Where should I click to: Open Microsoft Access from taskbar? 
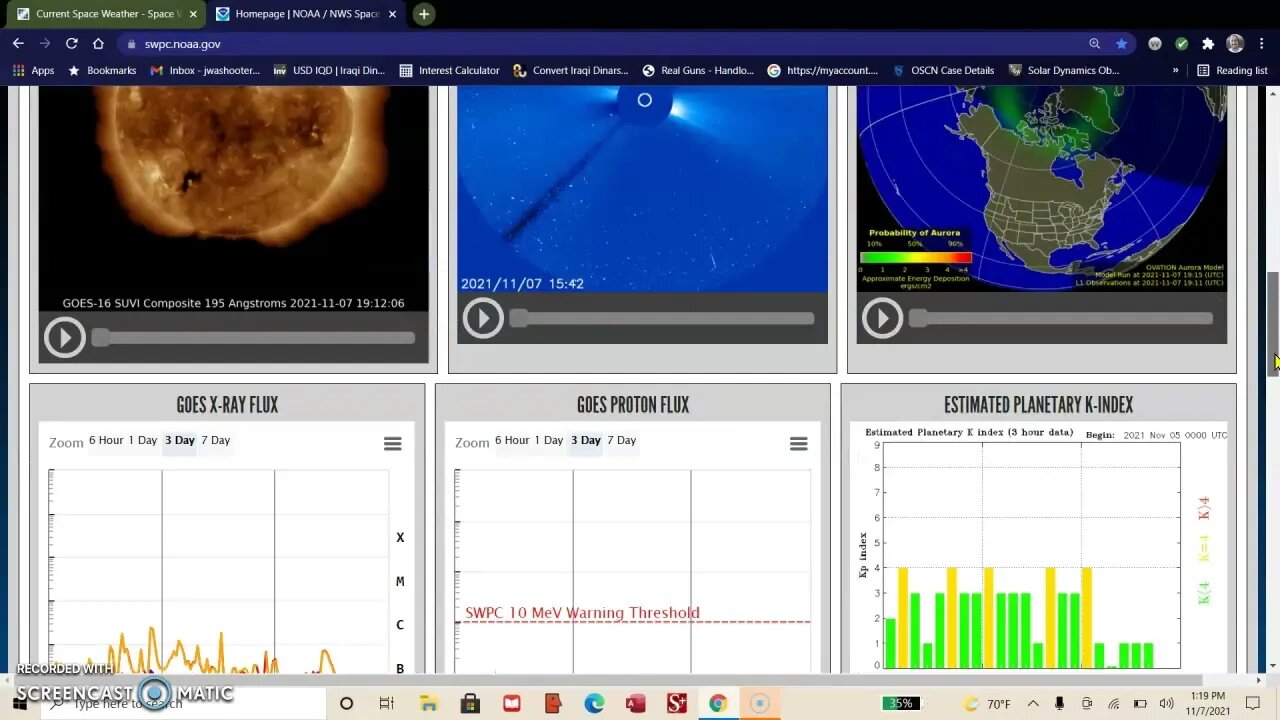[635, 704]
